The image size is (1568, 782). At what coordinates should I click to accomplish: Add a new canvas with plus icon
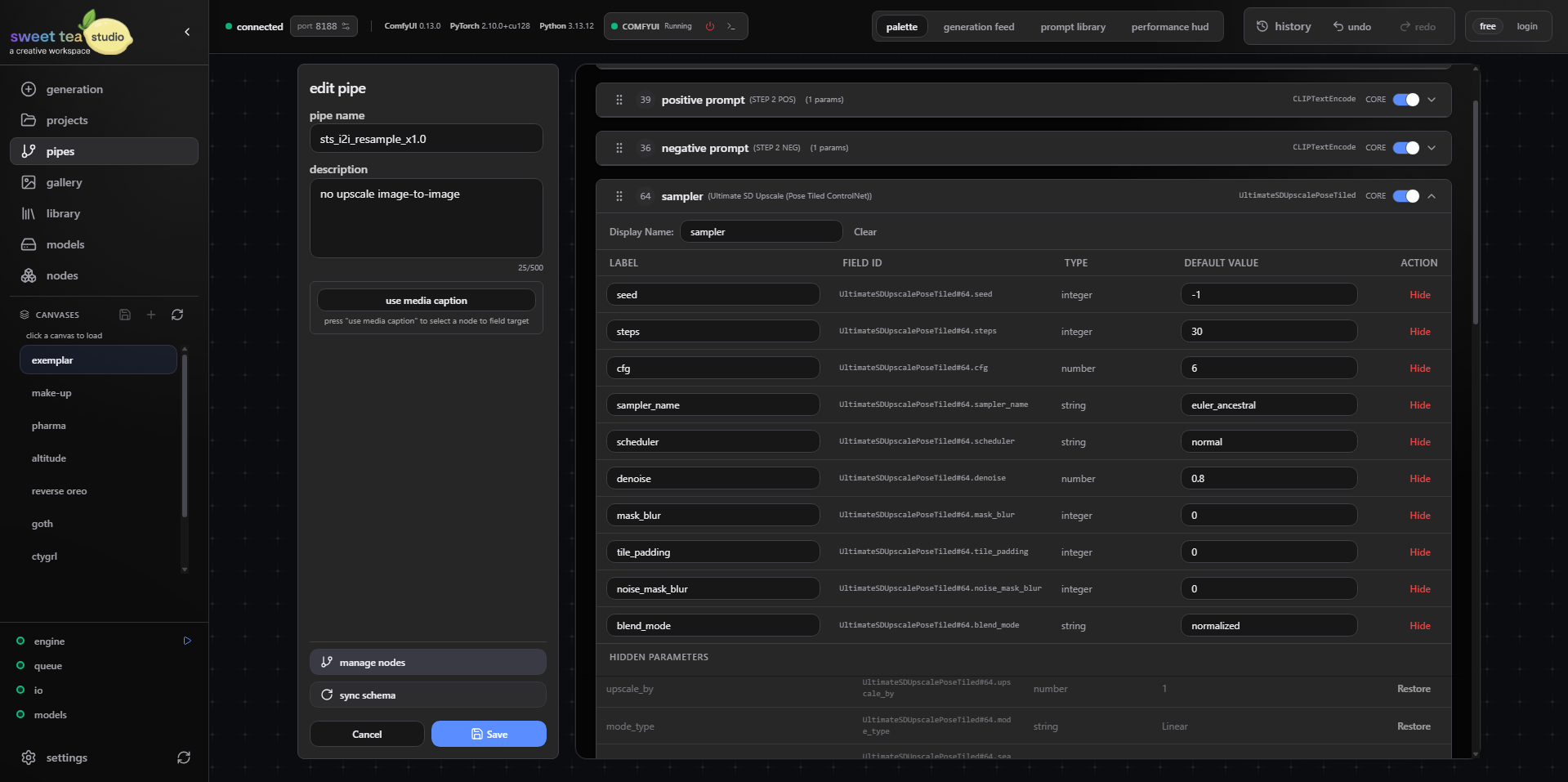click(151, 315)
